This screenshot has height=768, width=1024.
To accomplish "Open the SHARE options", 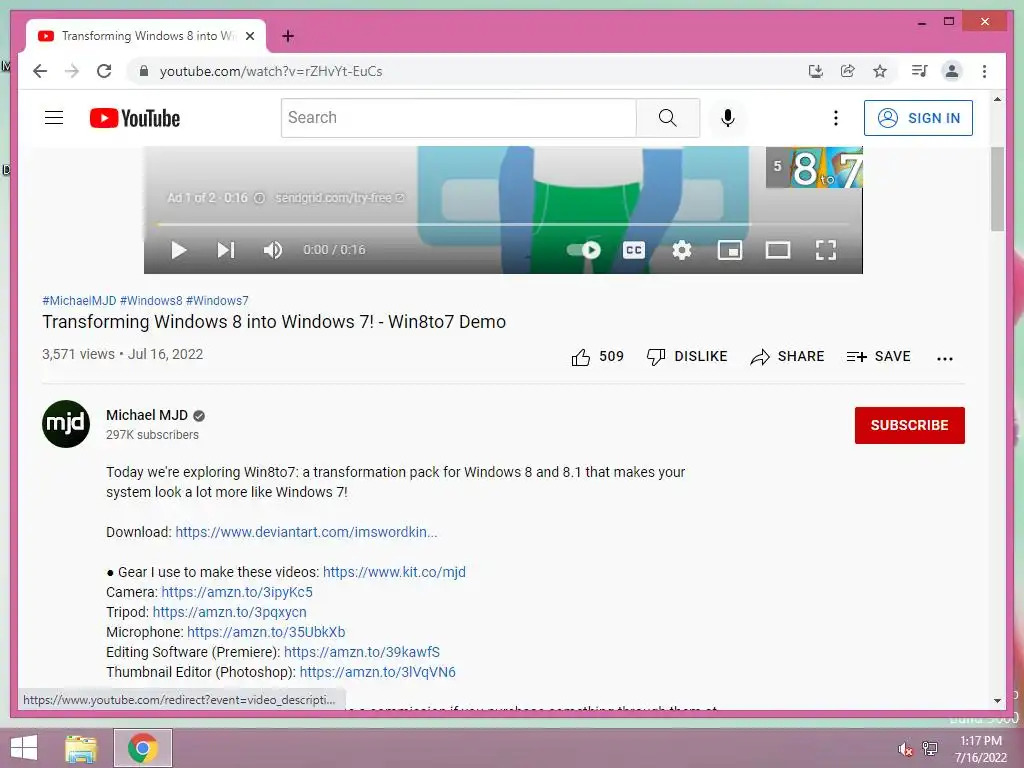I will (x=787, y=357).
